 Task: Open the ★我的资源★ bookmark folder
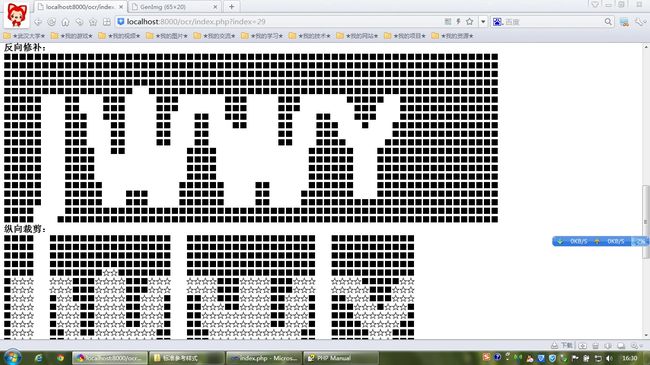(452, 36)
